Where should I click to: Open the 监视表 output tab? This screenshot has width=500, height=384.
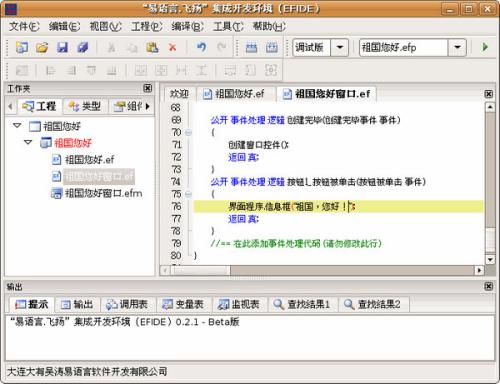pyautogui.click(x=239, y=304)
